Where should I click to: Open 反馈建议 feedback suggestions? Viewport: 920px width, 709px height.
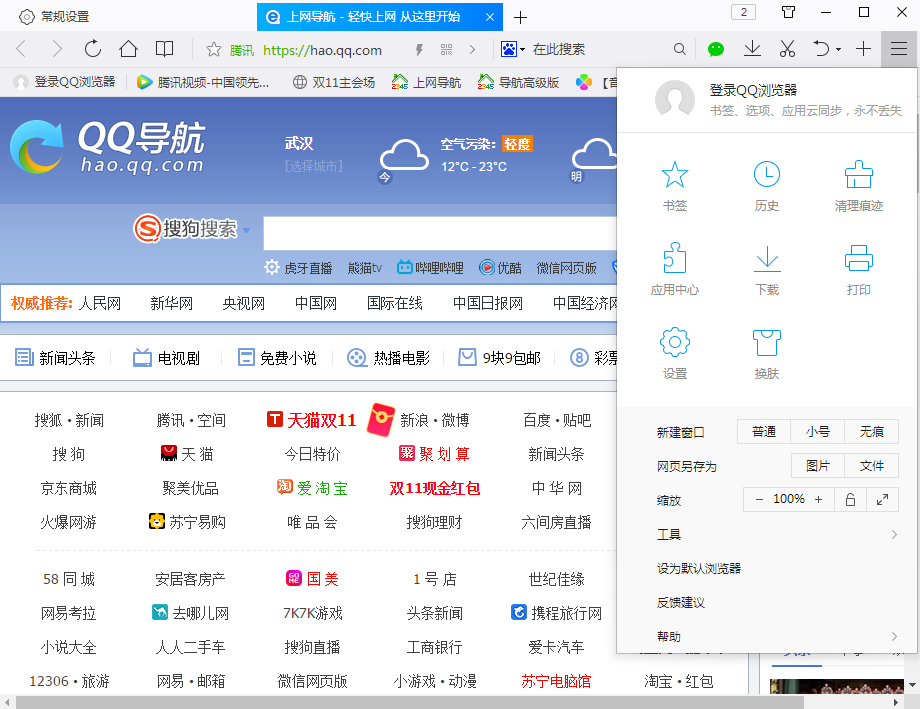680,603
